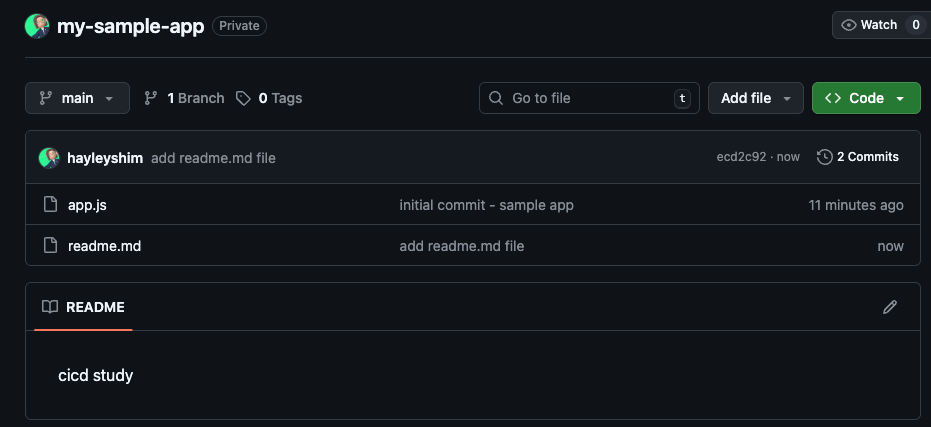Expand the Add file dropdown

(x=755, y=98)
